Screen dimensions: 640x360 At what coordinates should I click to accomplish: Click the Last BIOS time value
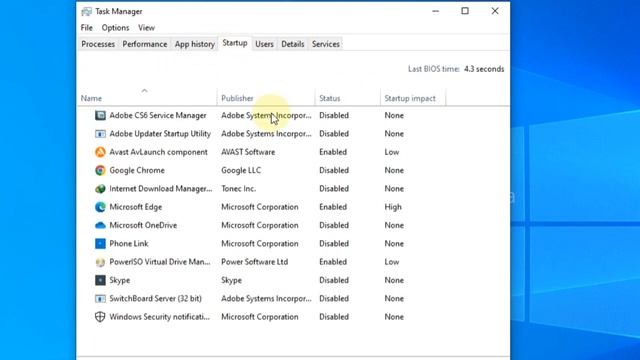484,69
